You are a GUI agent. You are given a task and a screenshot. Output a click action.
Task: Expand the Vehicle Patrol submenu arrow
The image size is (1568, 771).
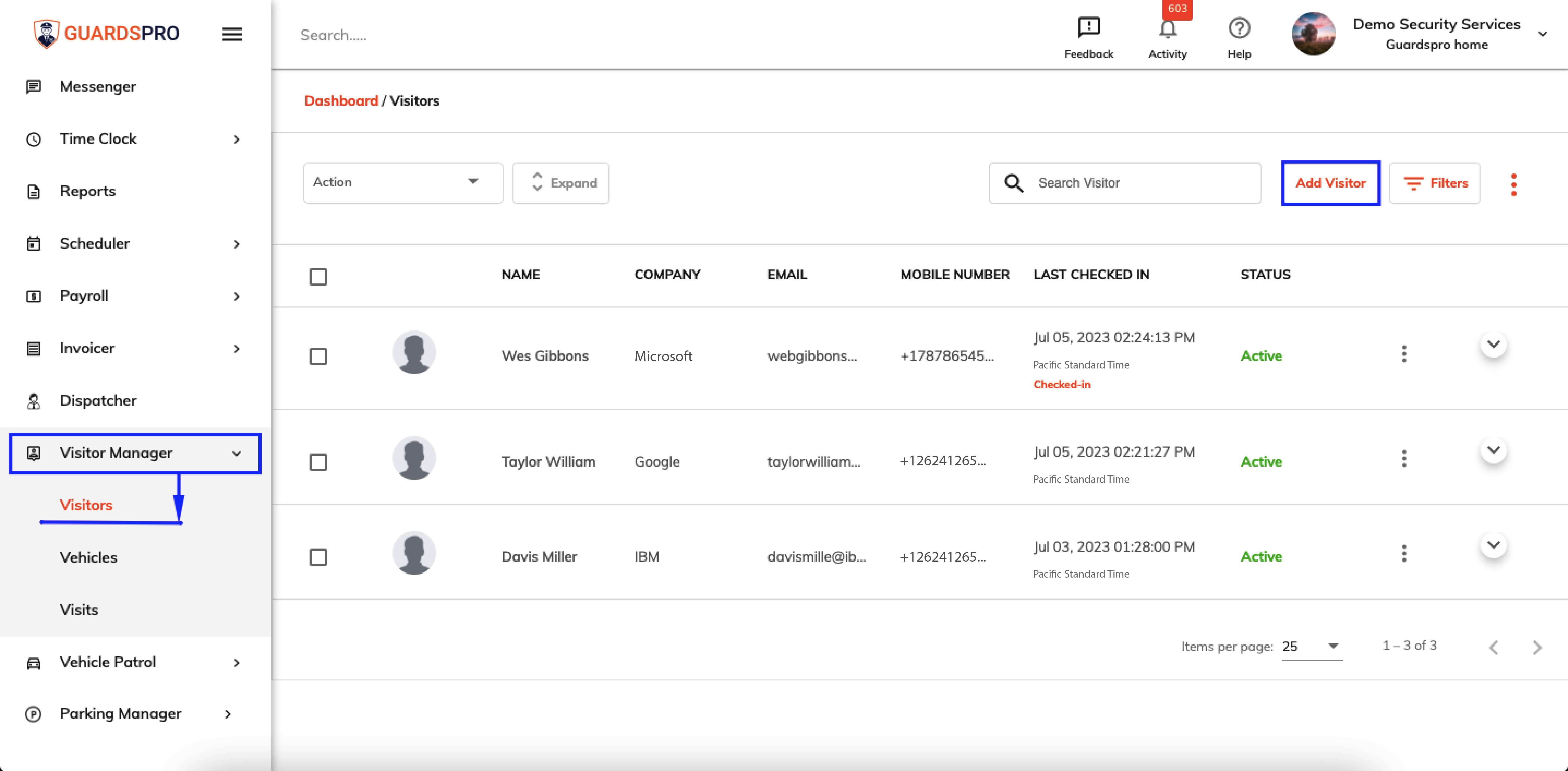[236, 663]
